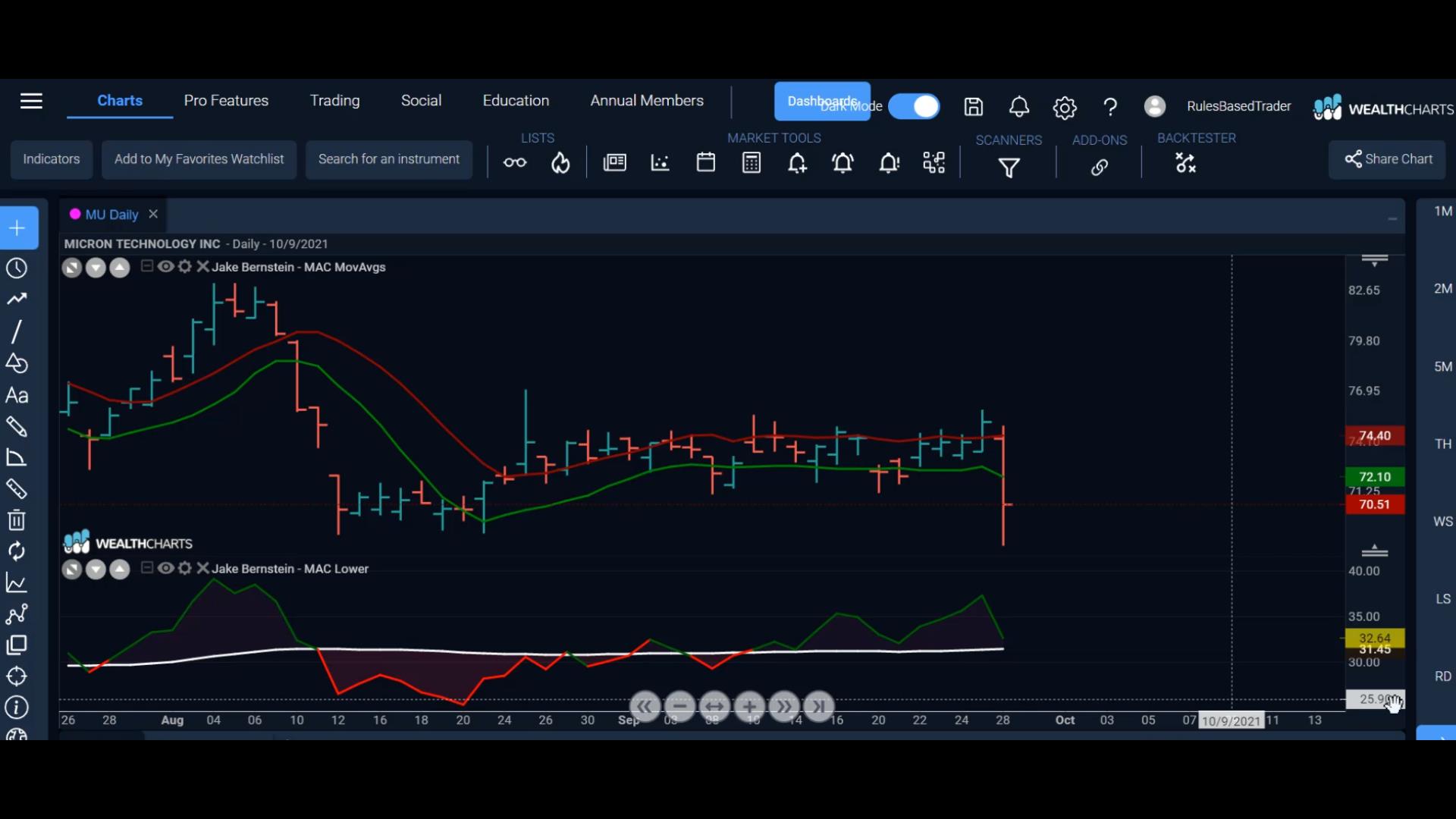Viewport: 1456px width, 819px height.
Task: Add a new chart with the plus button
Action: point(17,227)
